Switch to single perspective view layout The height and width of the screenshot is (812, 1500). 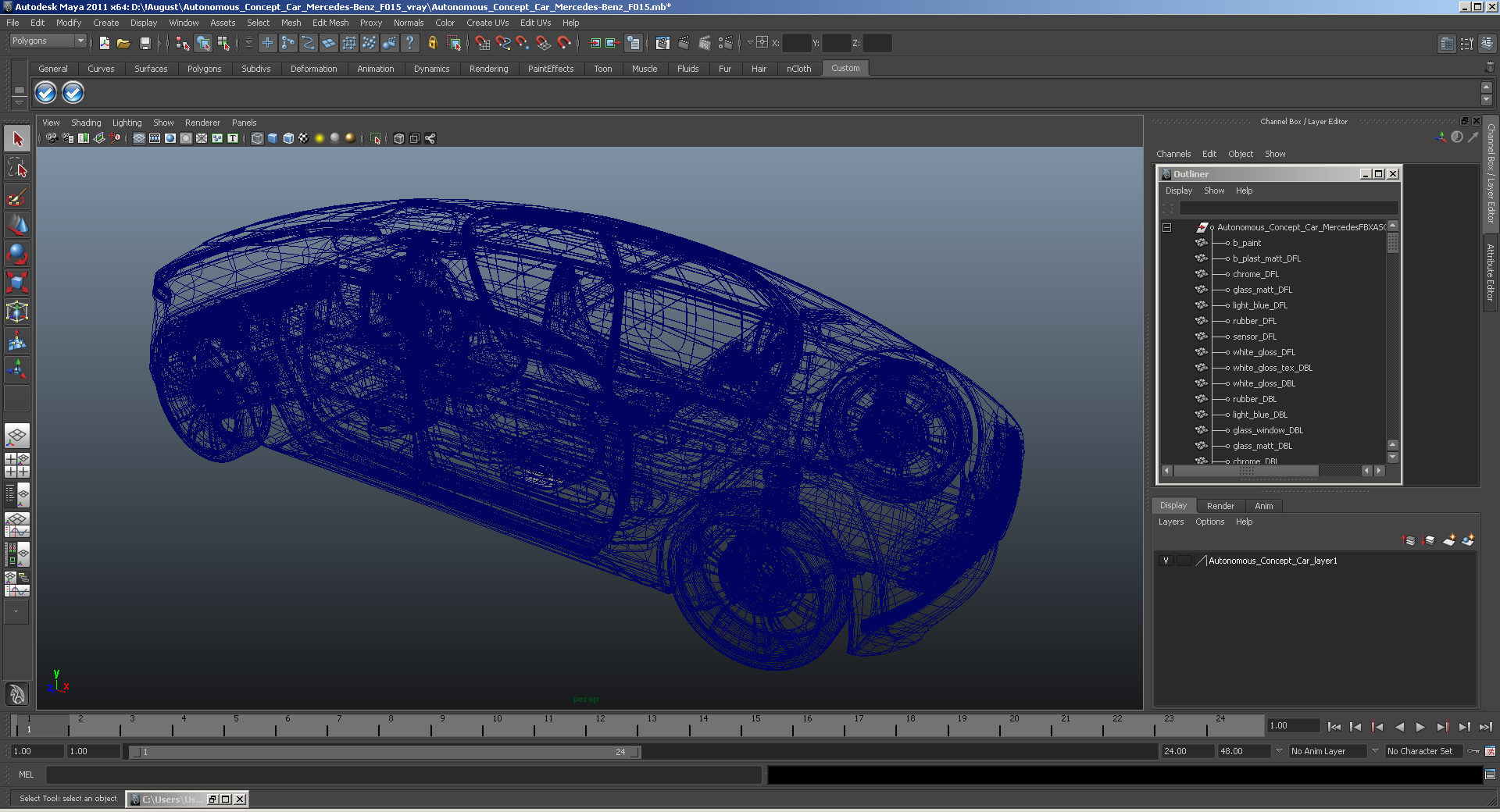(17, 436)
